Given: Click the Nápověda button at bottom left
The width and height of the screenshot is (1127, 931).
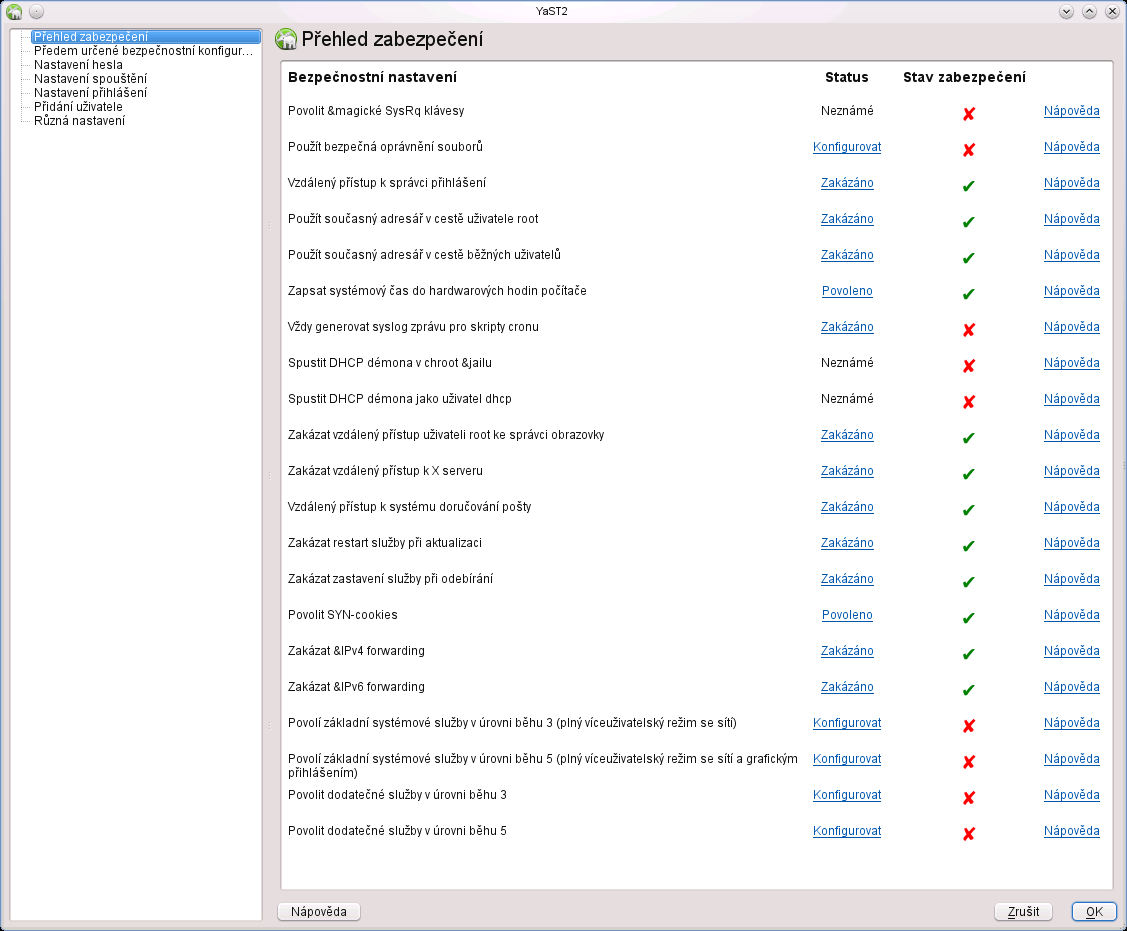Looking at the screenshot, I should click(x=318, y=912).
